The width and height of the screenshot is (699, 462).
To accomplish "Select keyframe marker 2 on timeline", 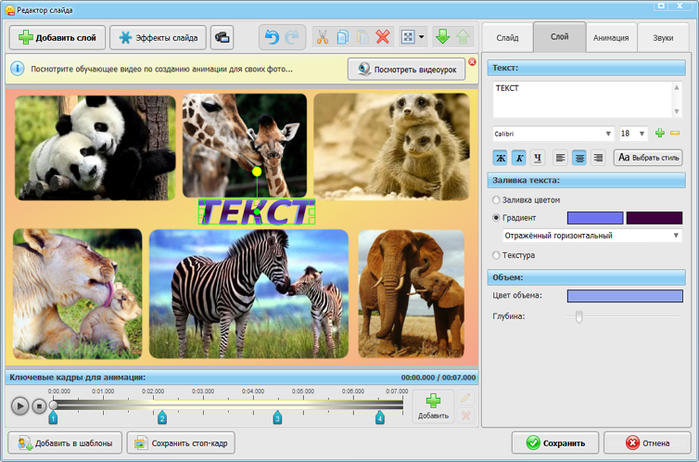I will click(162, 418).
